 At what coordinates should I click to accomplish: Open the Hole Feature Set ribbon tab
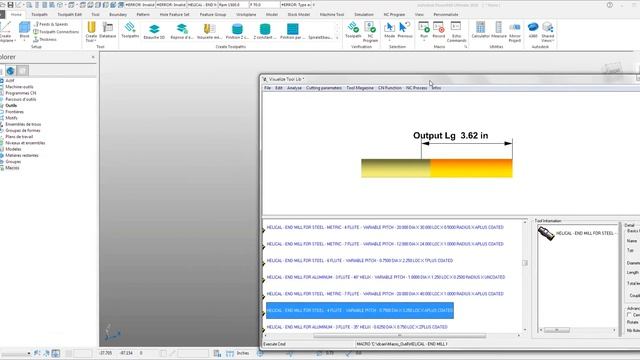coord(174,14)
